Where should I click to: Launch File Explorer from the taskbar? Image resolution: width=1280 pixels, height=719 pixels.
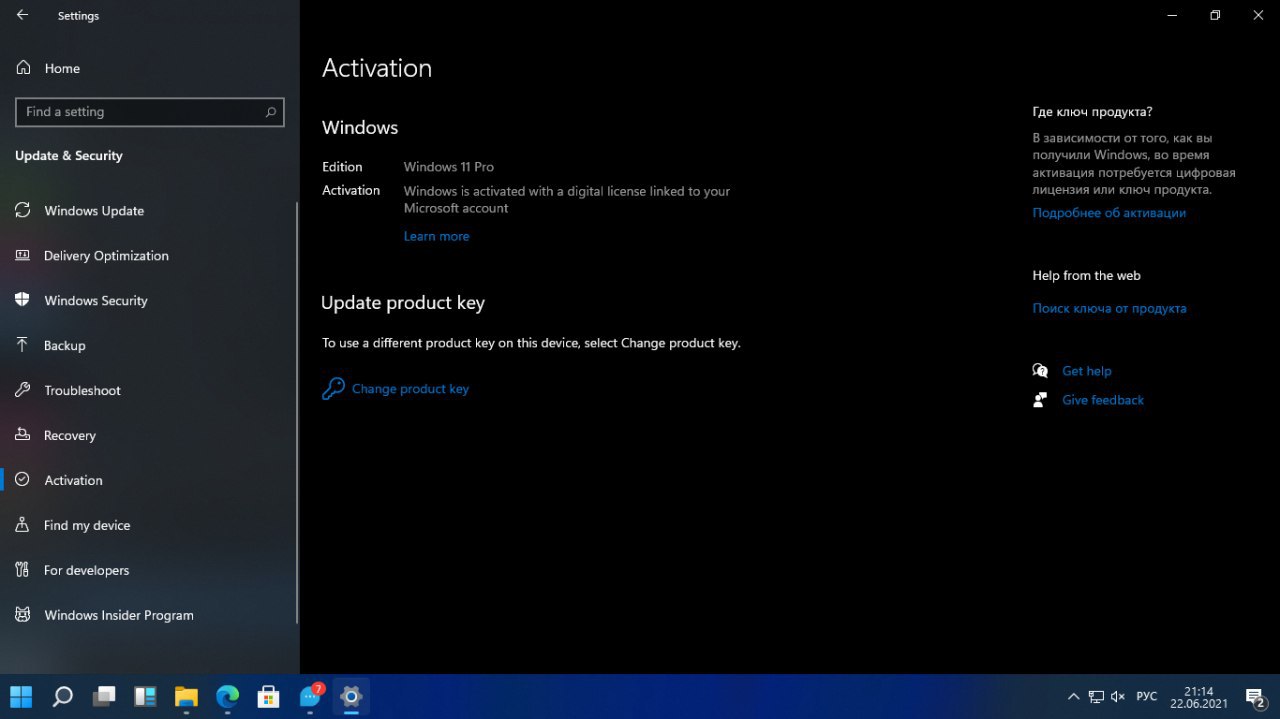186,696
